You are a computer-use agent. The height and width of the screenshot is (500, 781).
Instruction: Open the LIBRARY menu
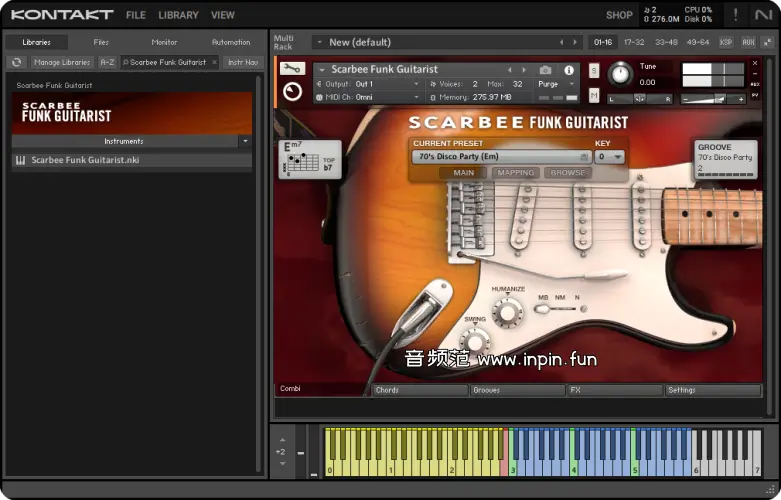(x=178, y=15)
